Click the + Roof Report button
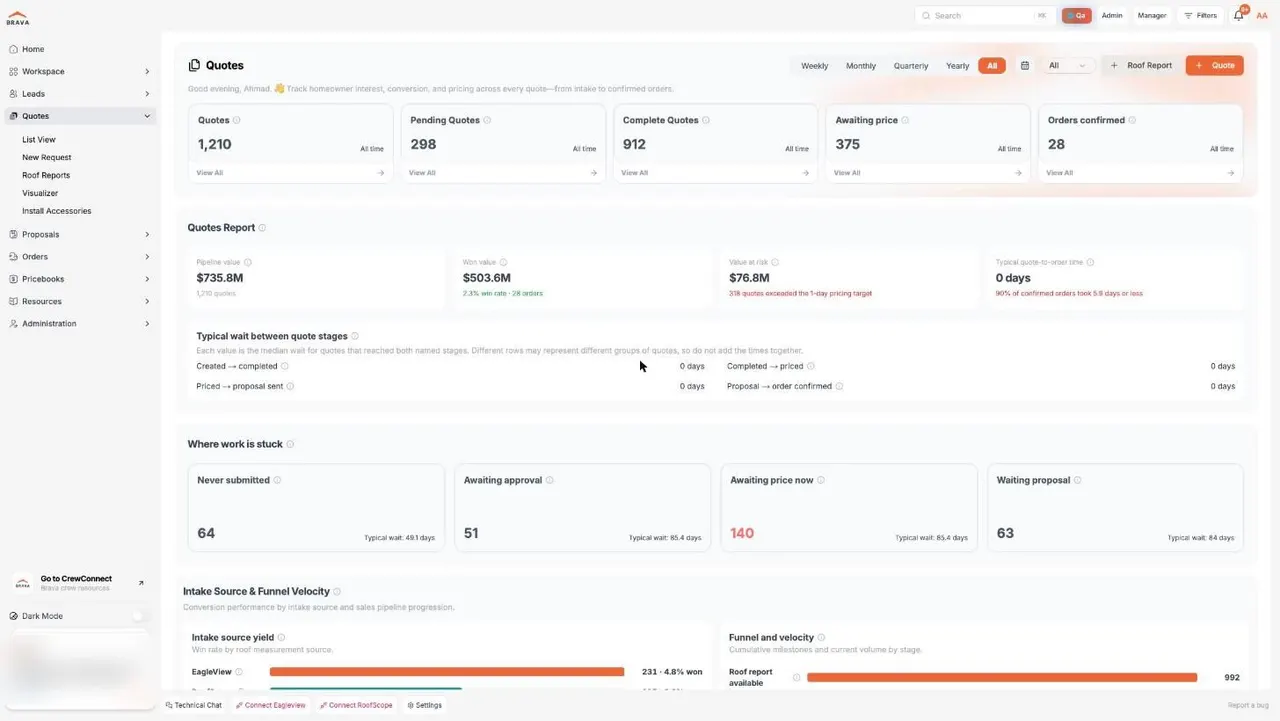The height and width of the screenshot is (721, 1280). 1141,66
